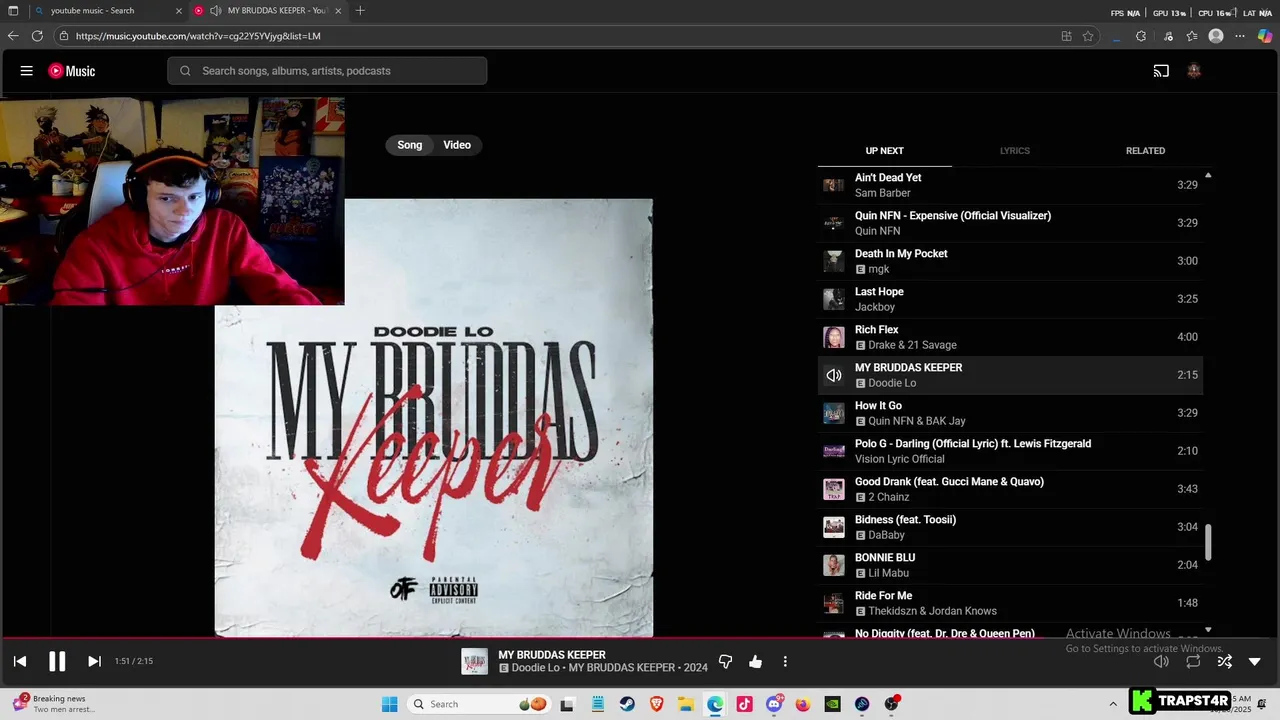
Task: Click the album thumbnail in the player bar
Action: (x=474, y=661)
